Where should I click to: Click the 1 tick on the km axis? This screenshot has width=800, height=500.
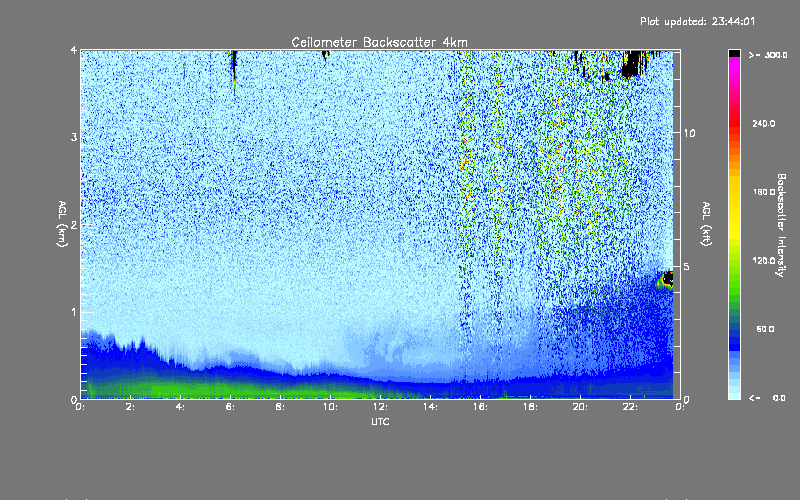click(x=74, y=312)
